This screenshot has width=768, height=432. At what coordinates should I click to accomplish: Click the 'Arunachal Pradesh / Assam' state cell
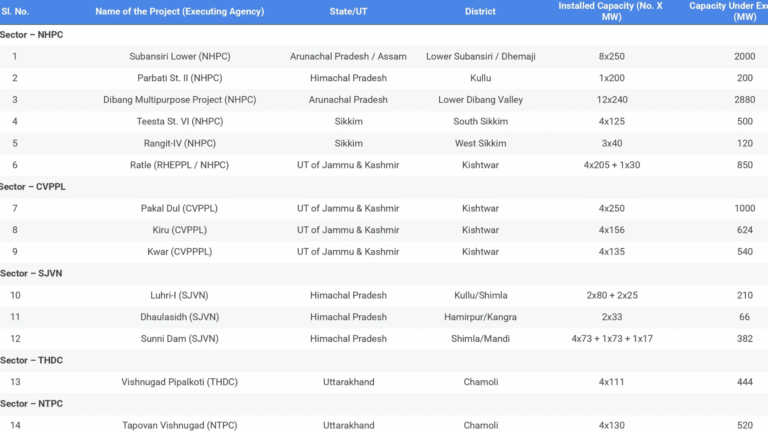pyautogui.click(x=348, y=56)
